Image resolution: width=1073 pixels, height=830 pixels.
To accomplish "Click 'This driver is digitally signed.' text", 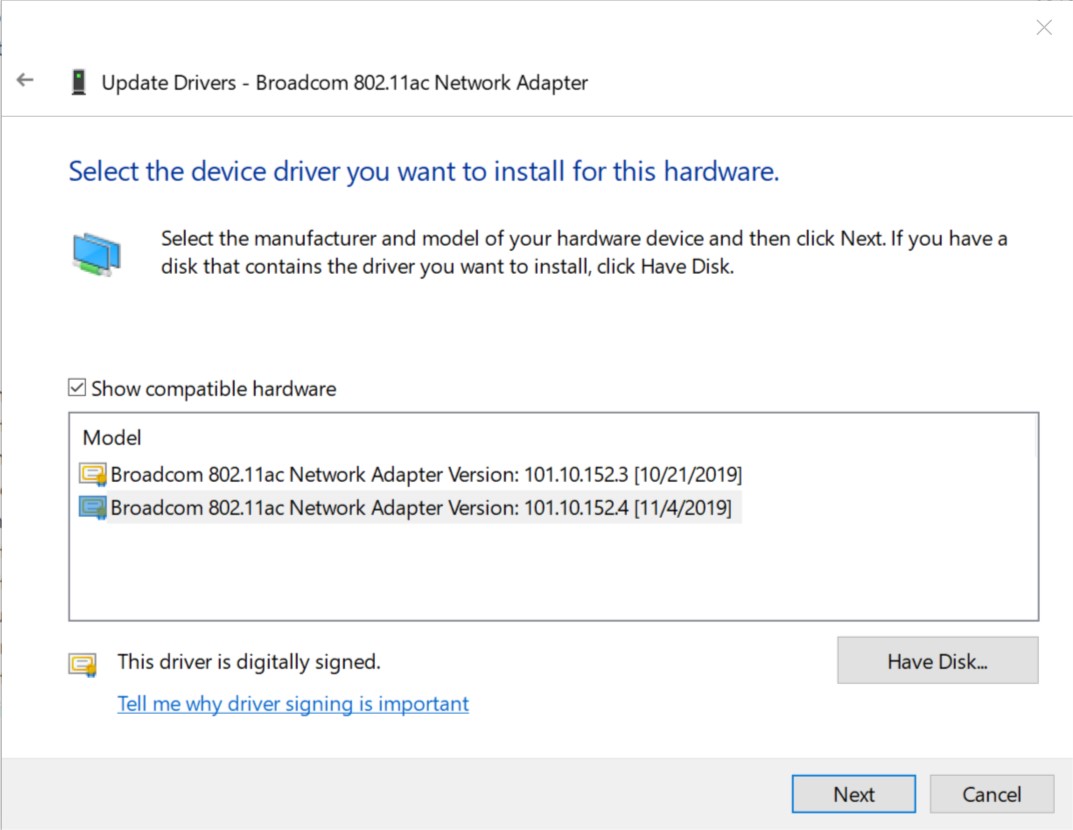I will [x=248, y=662].
